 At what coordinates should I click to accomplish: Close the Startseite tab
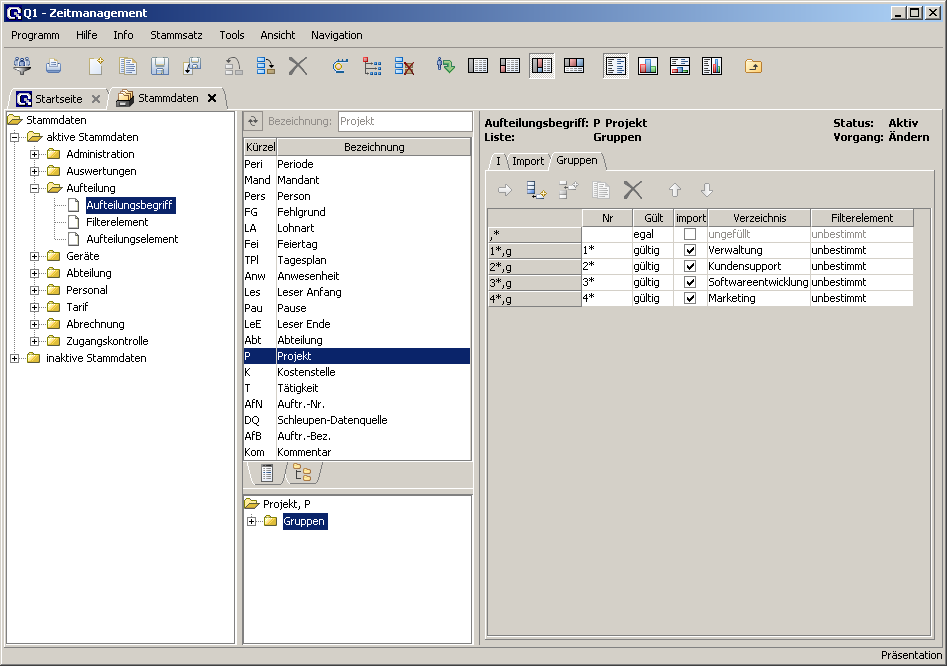click(x=95, y=99)
